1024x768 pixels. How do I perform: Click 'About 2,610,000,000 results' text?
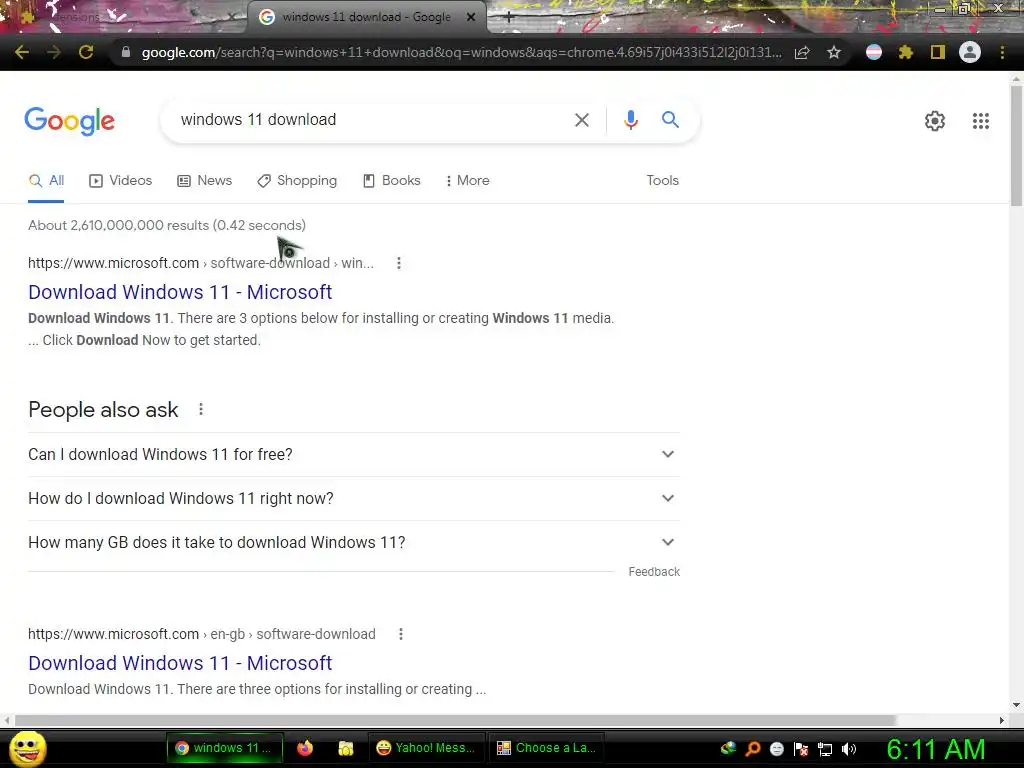click(x=167, y=225)
